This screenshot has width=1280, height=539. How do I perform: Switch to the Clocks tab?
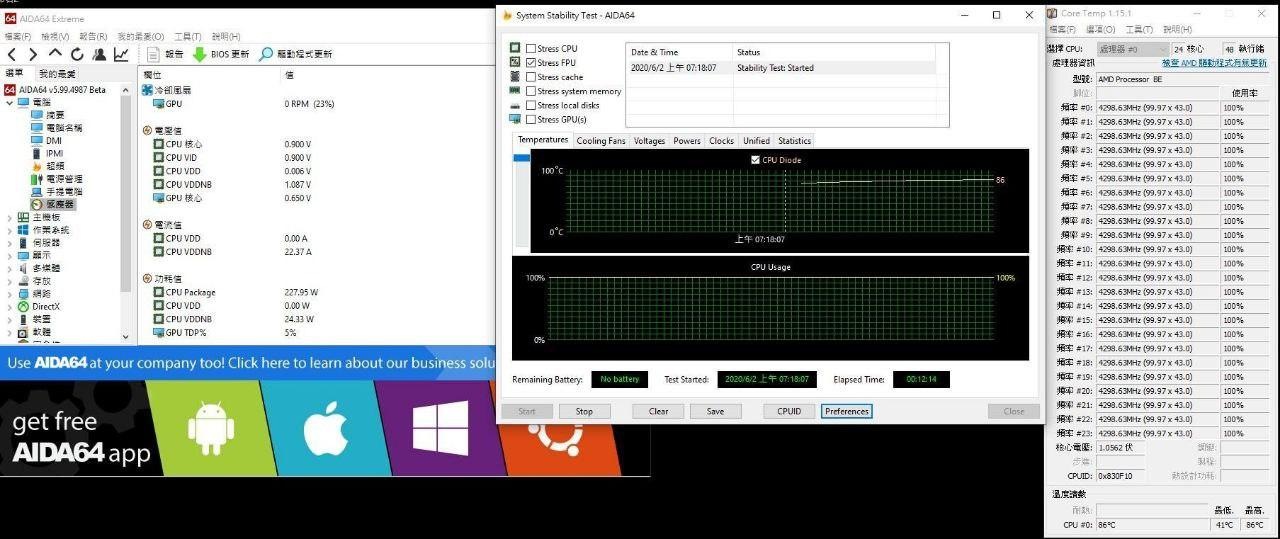(x=722, y=141)
